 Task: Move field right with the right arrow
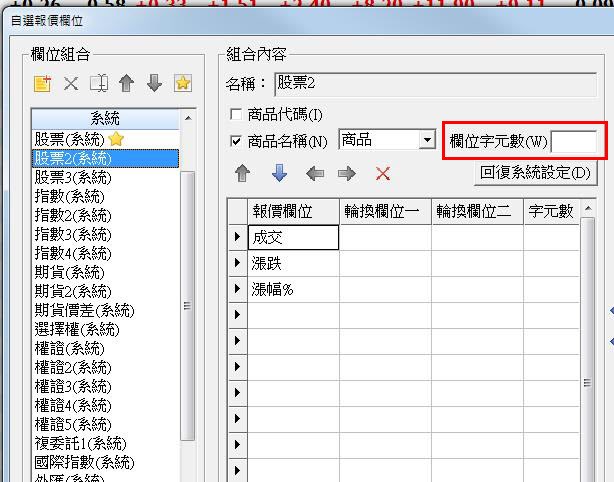point(347,173)
